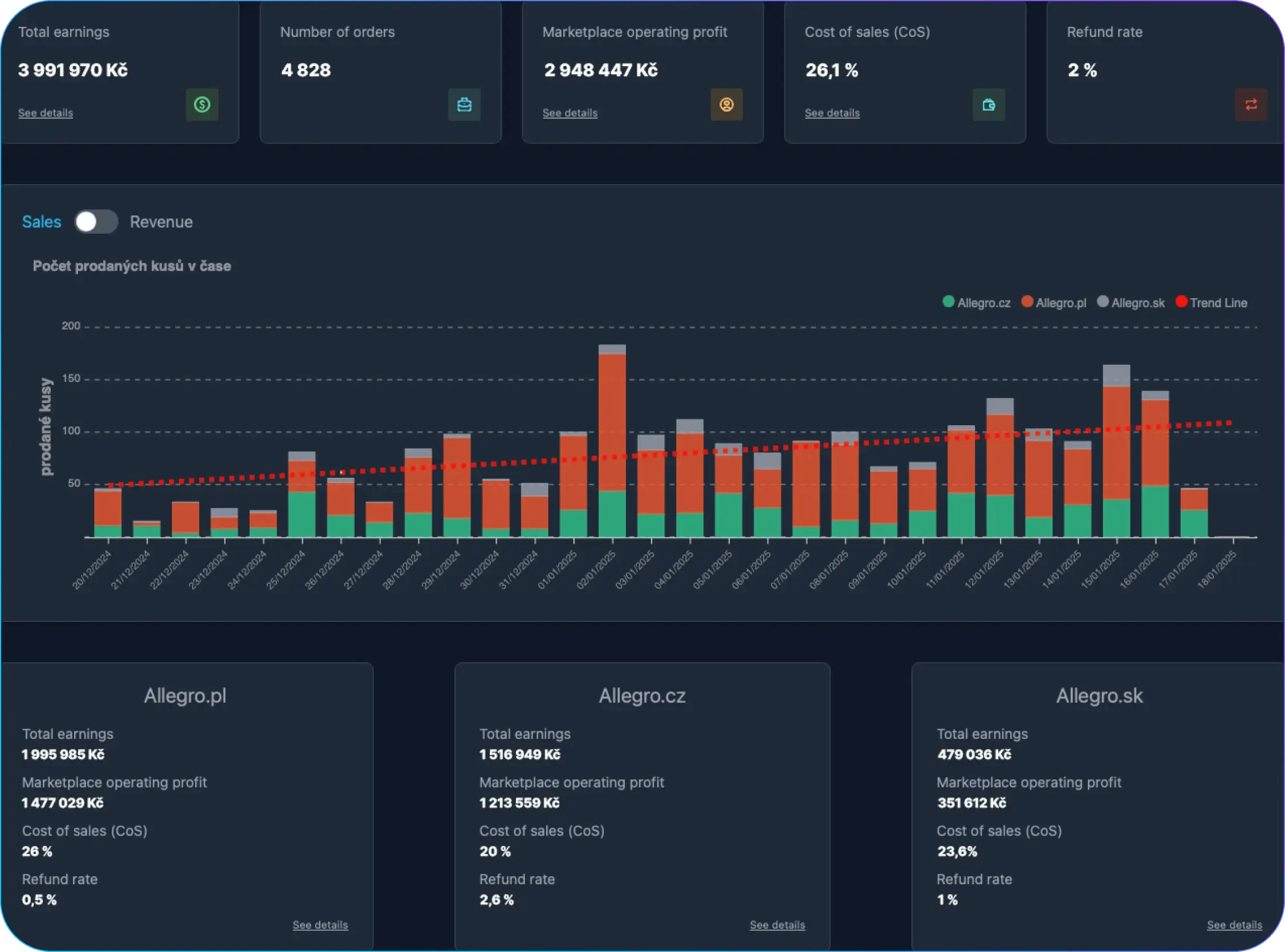This screenshot has width=1285, height=952.
Task: Open See details in Allegro.cz card
Action: tap(778, 925)
